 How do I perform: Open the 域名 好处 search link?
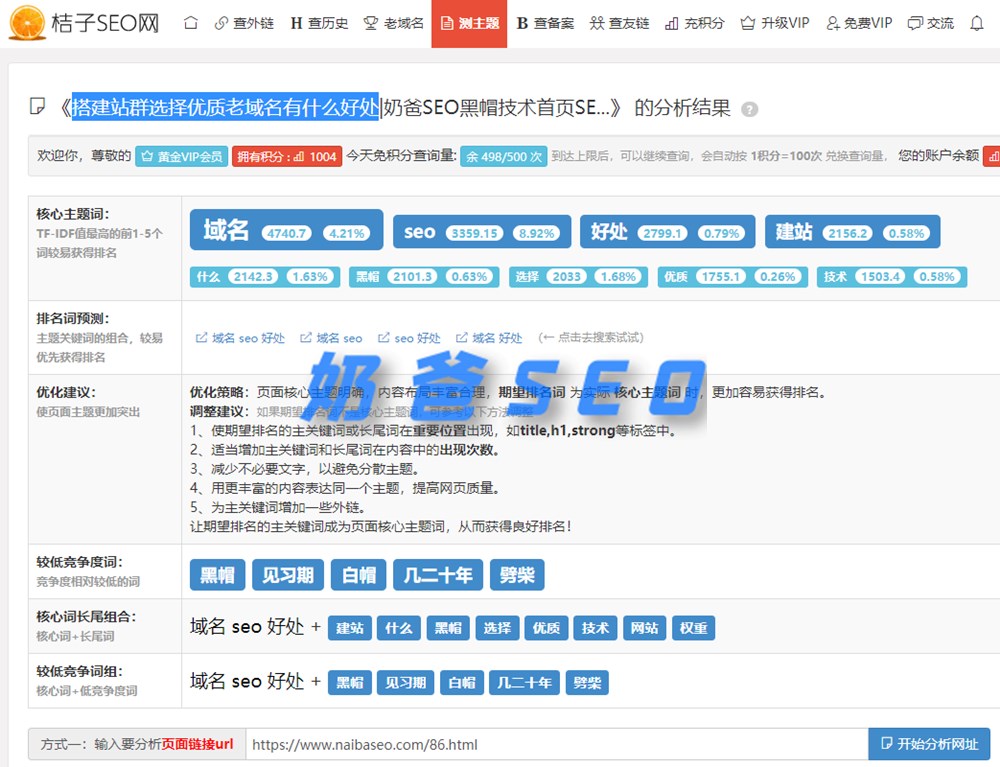[x=489, y=338]
